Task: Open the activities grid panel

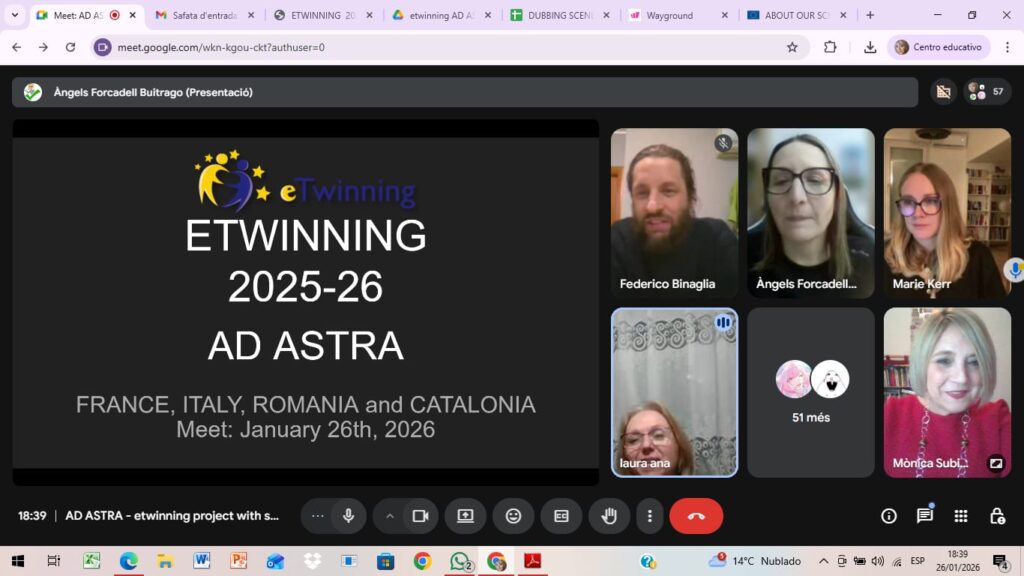Action: 961,516
